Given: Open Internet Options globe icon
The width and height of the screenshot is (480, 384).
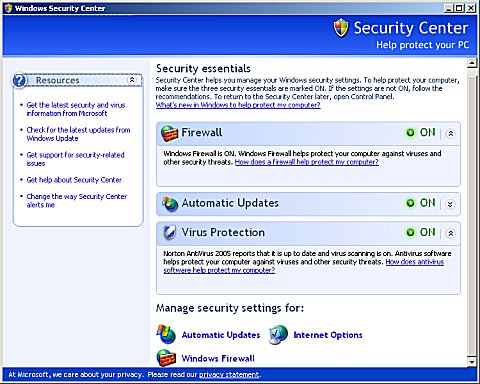Looking at the screenshot, I should [278, 335].
